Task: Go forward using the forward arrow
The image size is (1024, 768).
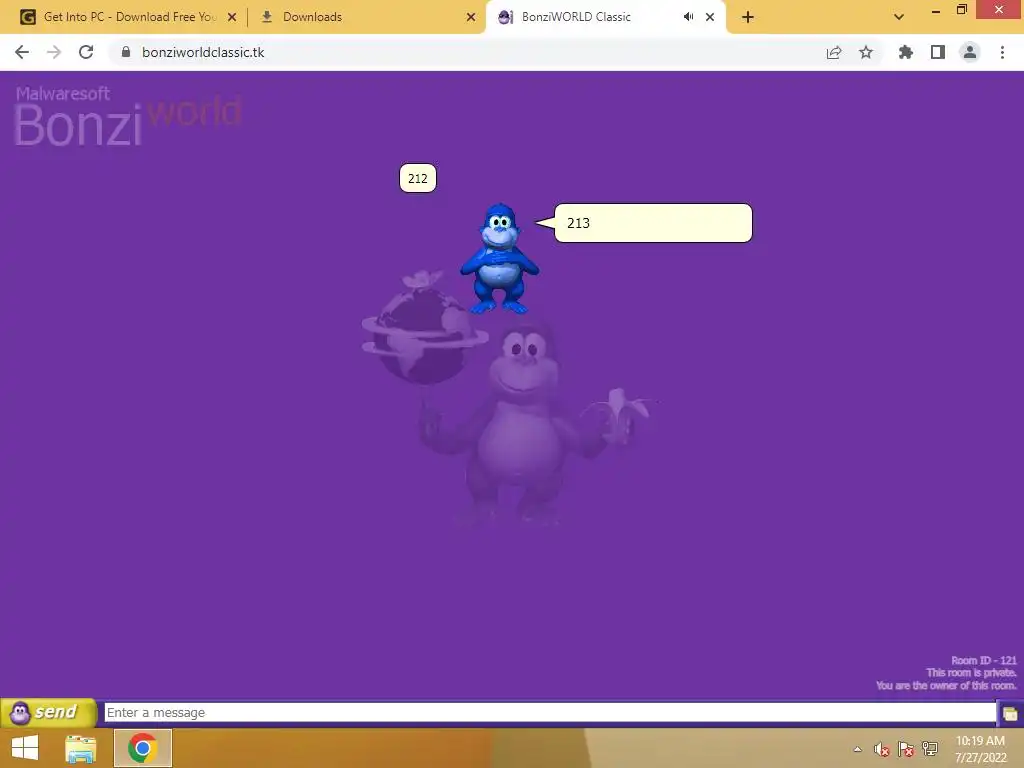Action: tap(54, 52)
